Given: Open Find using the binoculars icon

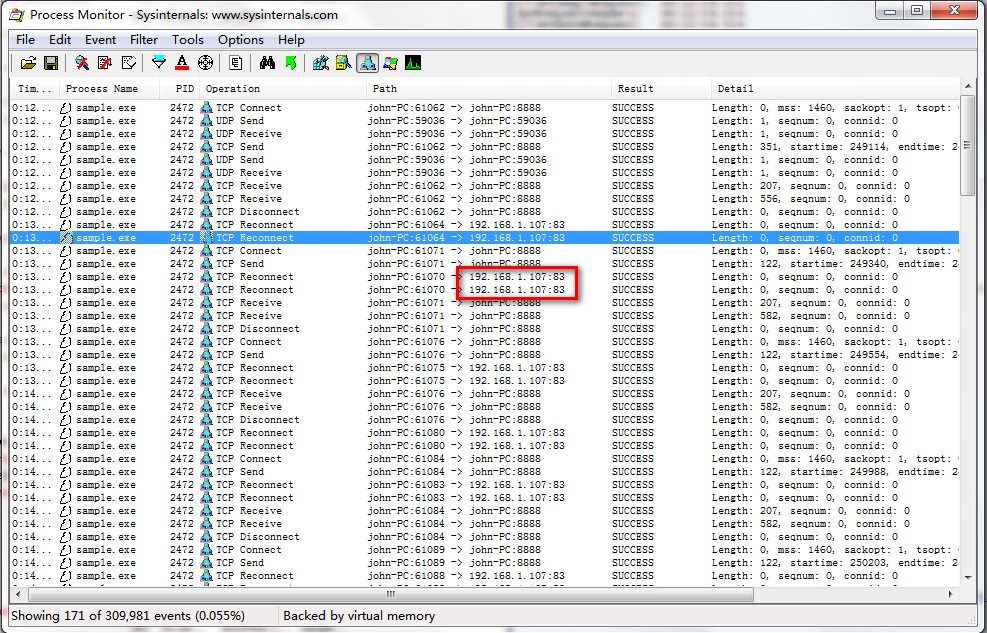Looking at the screenshot, I should tap(267, 63).
